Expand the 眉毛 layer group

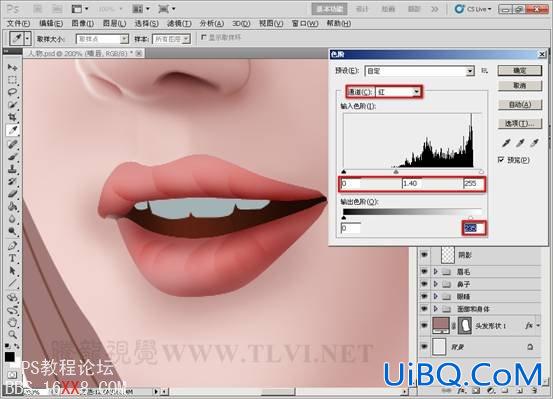436,271
